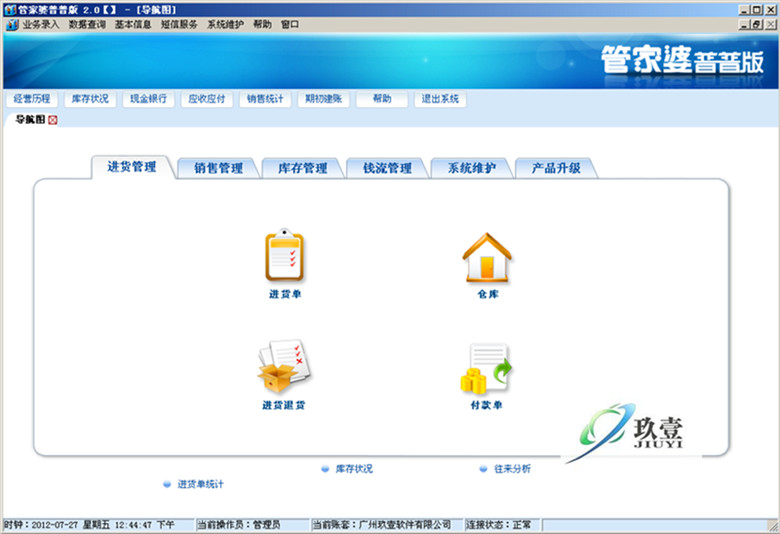The width and height of the screenshot is (780, 534).
Task: Click the 现金银行 toolbar button
Action: (148, 99)
